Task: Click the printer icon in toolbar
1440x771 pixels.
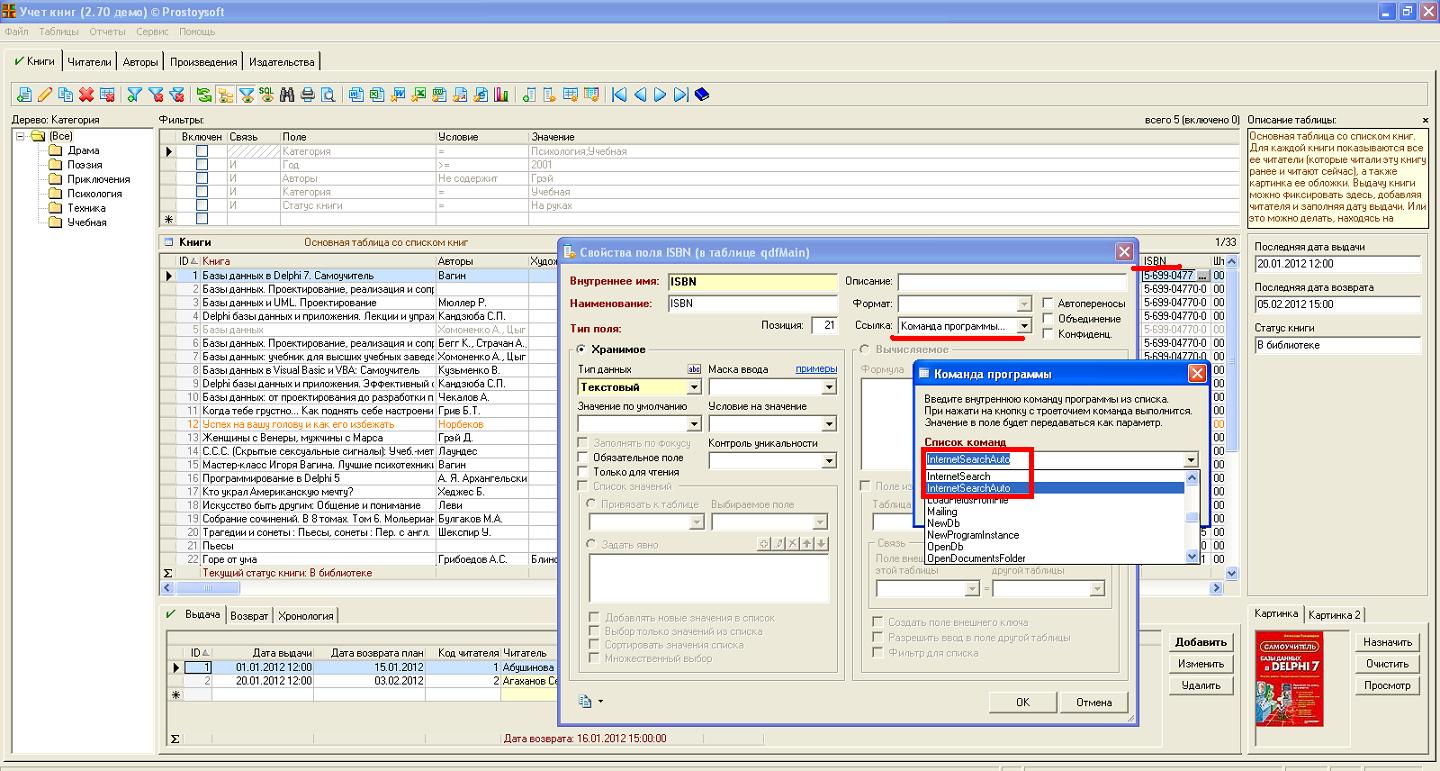Action: click(308, 95)
